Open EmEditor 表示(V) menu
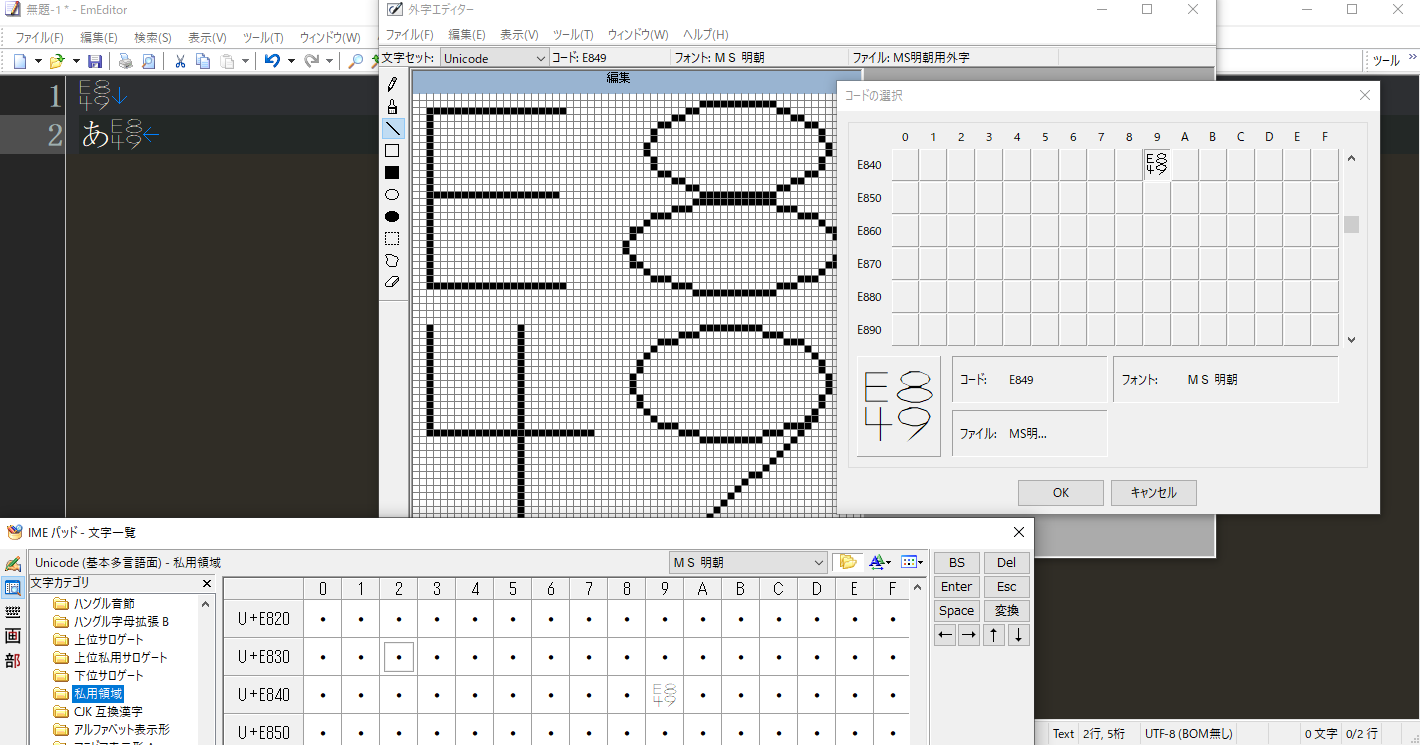Viewport: 1420px width, 745px height. [x=207, y=37]
